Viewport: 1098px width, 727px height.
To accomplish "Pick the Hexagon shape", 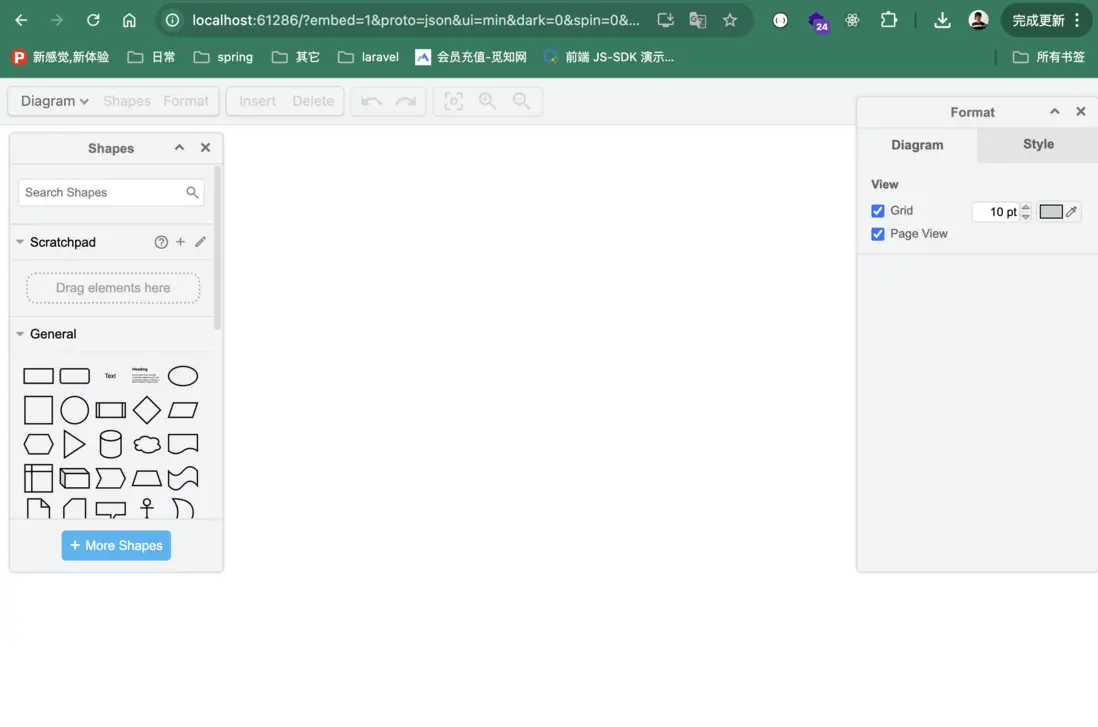I will (x=38, y=444).
